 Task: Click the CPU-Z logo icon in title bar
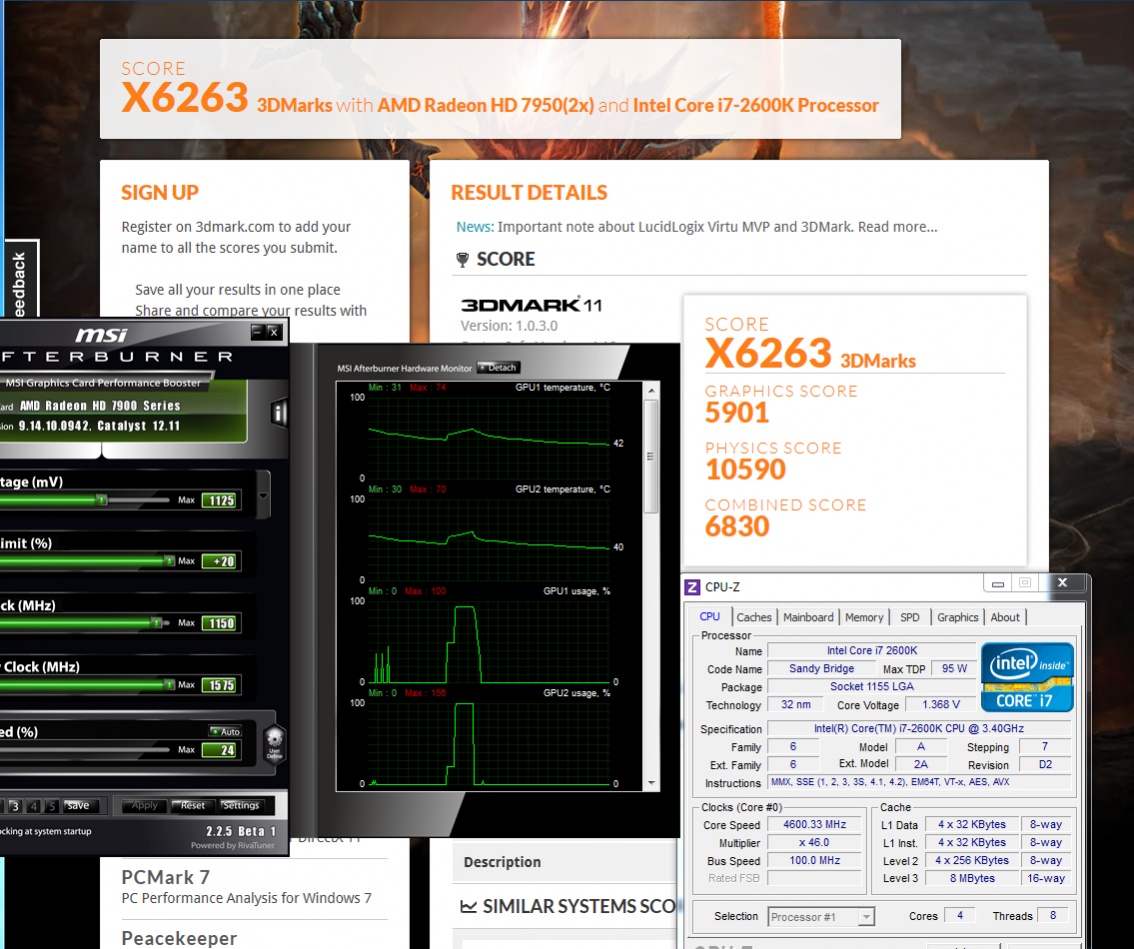[692, 587]
